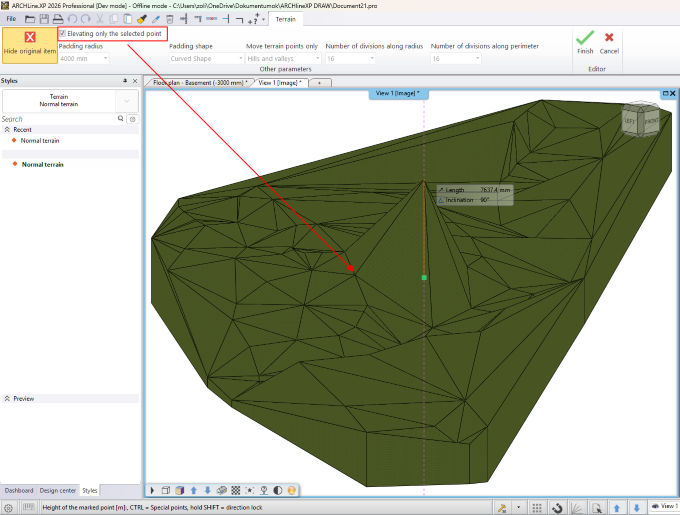Collapse the Preview section

pyautogui.click(x=7, y=398)
